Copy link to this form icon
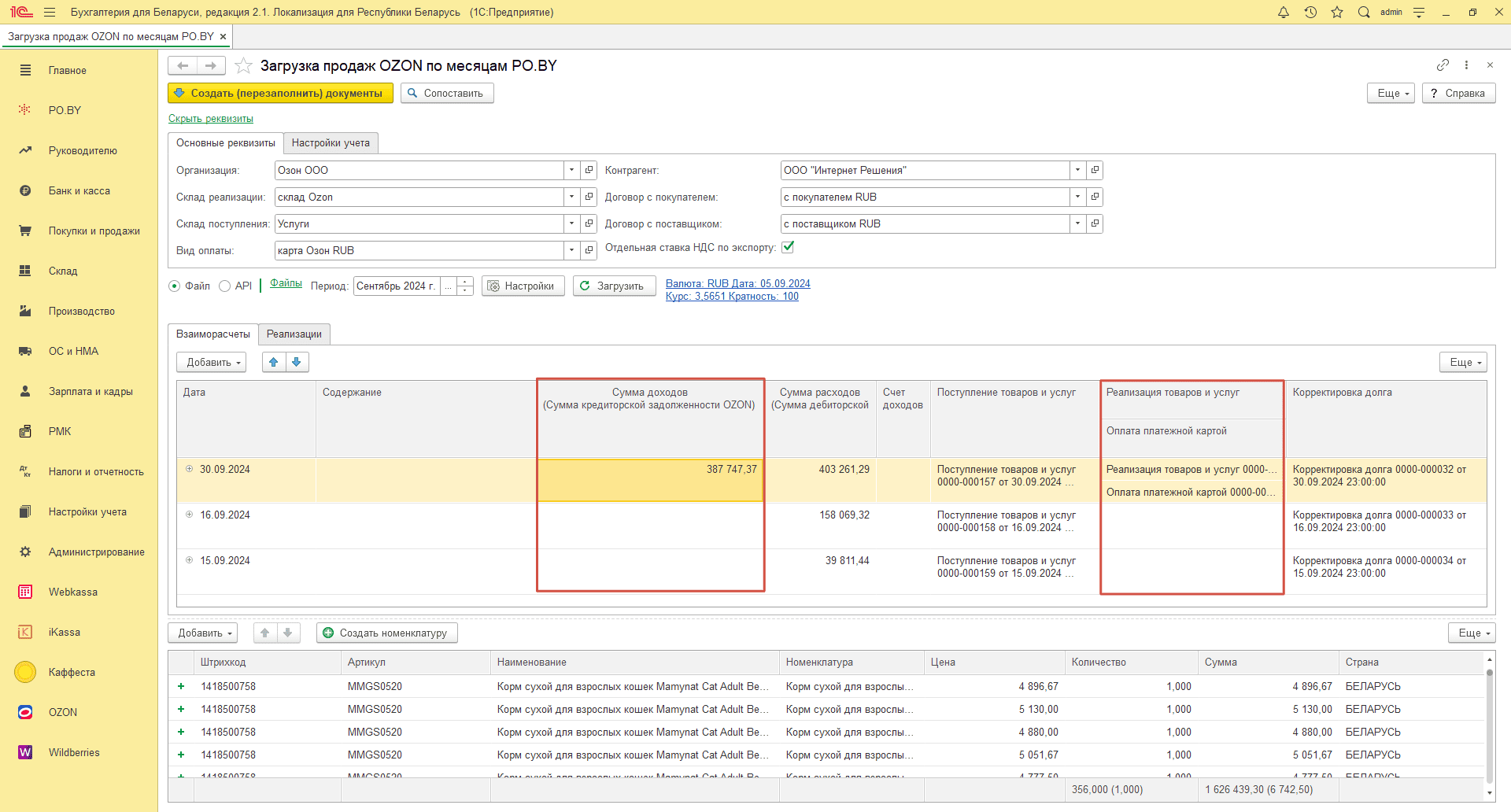This screenshot has height=812, width=1511. pos(1443,65)
